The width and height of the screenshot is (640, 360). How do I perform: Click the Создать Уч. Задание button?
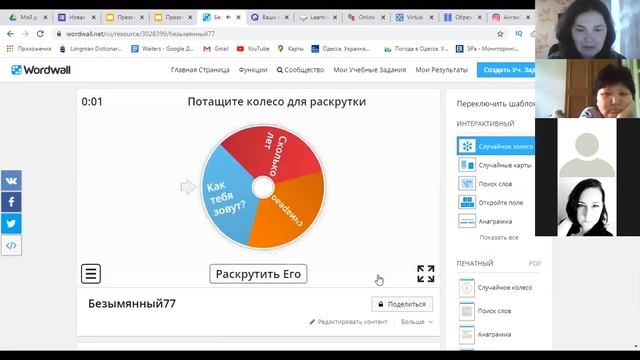(506, 70)
